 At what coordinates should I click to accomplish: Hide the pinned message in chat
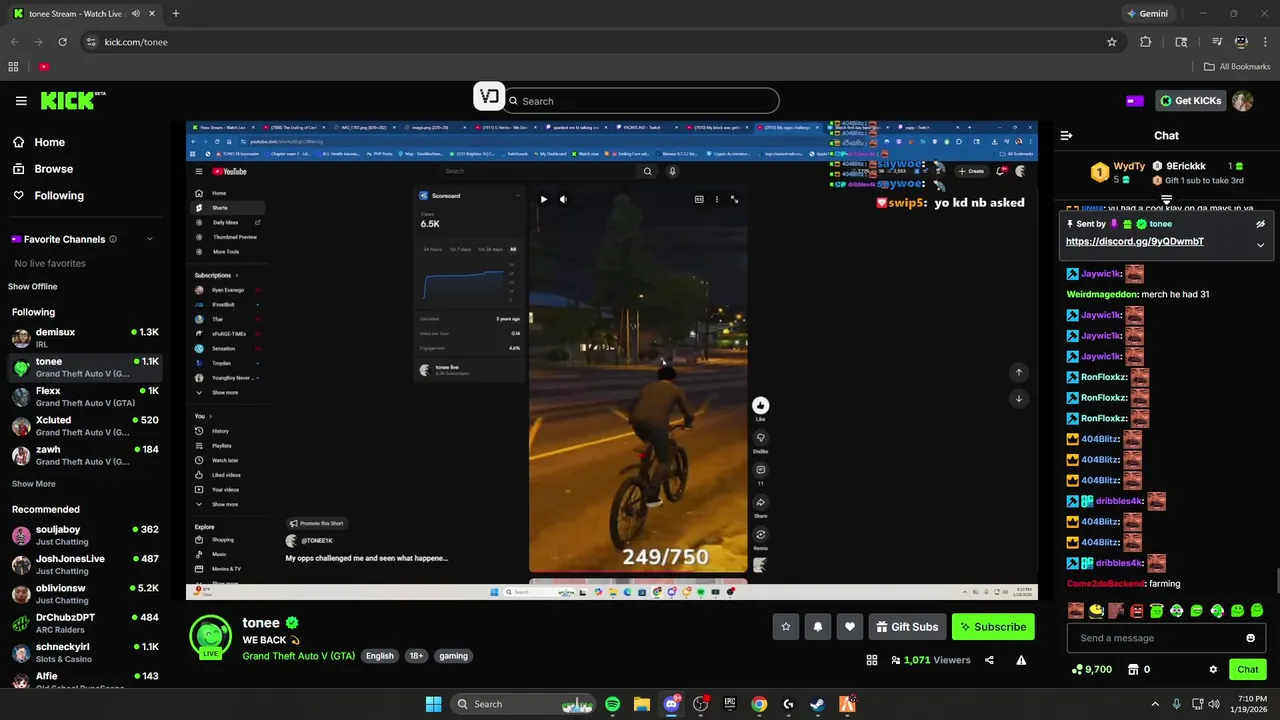point(1260,224)
